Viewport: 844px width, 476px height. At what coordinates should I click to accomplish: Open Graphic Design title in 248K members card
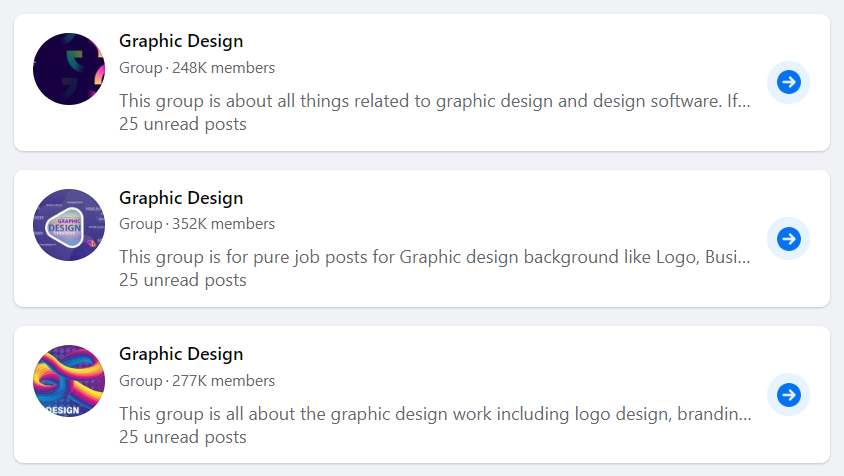tap(181, 41)
